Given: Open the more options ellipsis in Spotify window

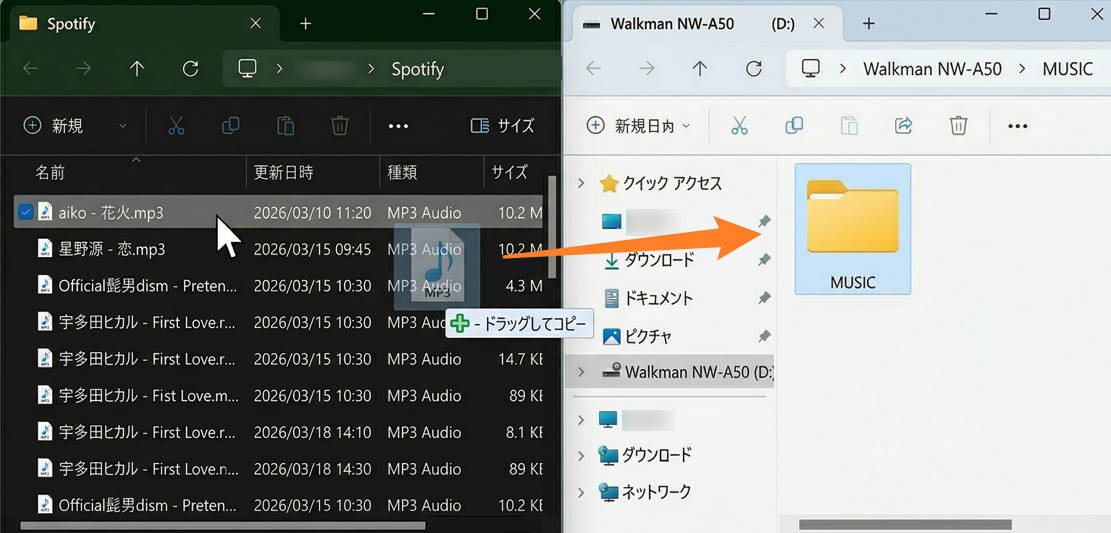Looking at the screenshot, I should tap(399, 127).
